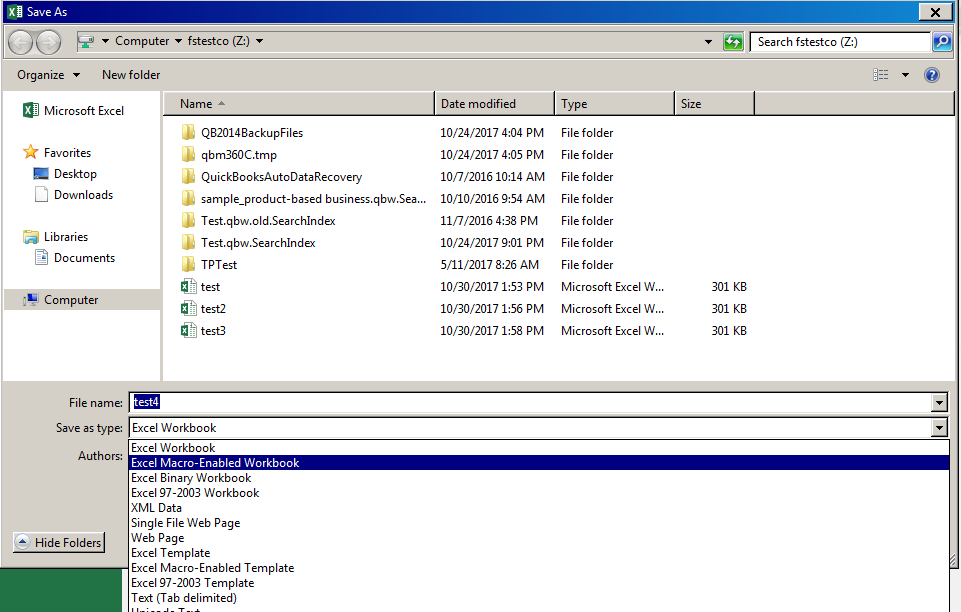Pick Single File Web Page type
Screen dimensions: 961x612
coord(539,523)
